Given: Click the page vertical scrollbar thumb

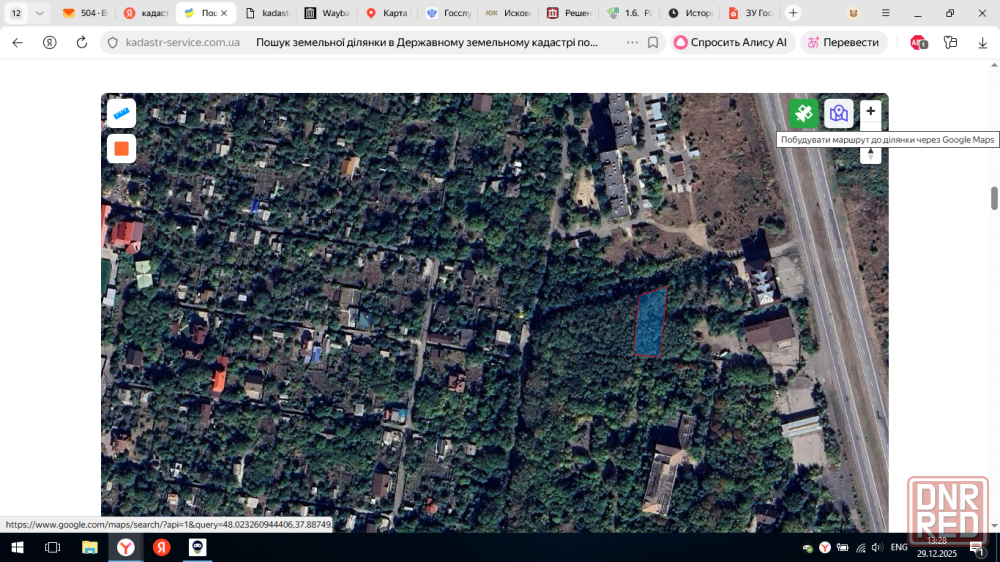Looking at the screenshot, I should tap(993, 198).
